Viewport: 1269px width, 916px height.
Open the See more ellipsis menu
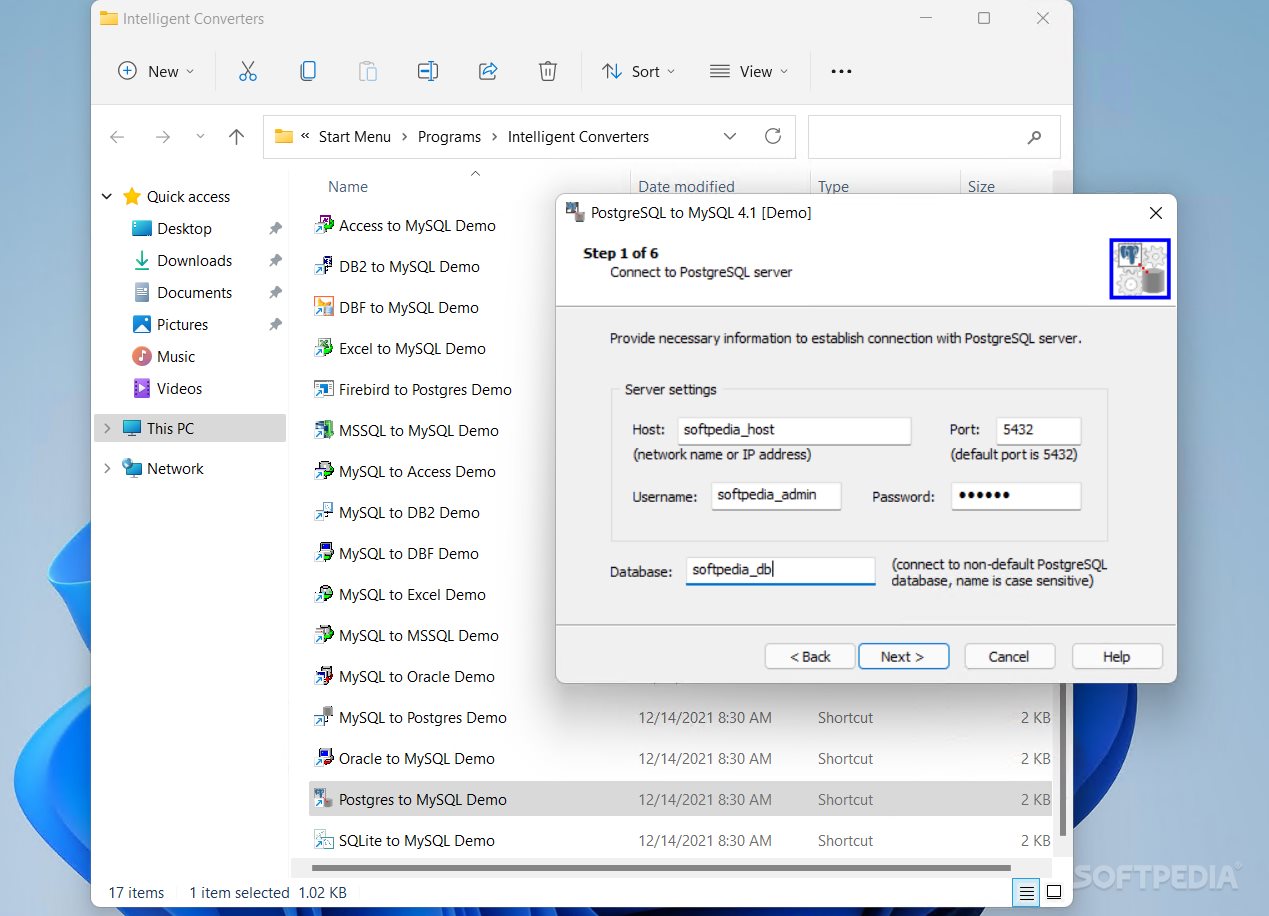tap(841, 71)
